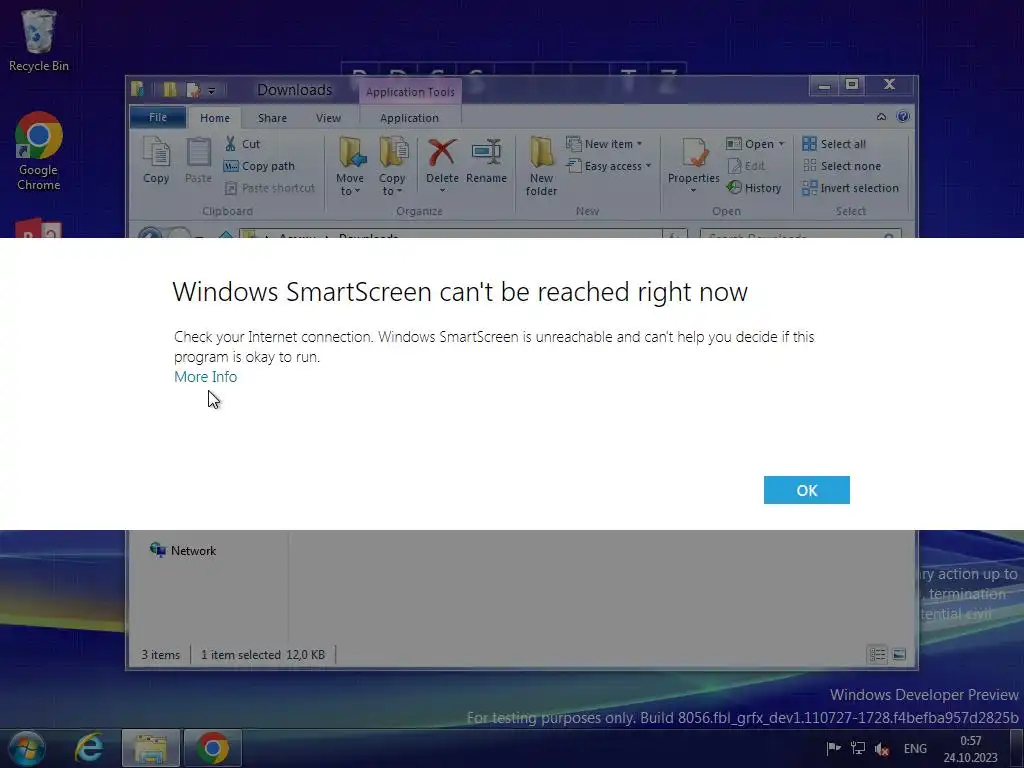1024x768 pixels.
Task: Expand the Properties dropdown arrow
Action: point(694,191)
